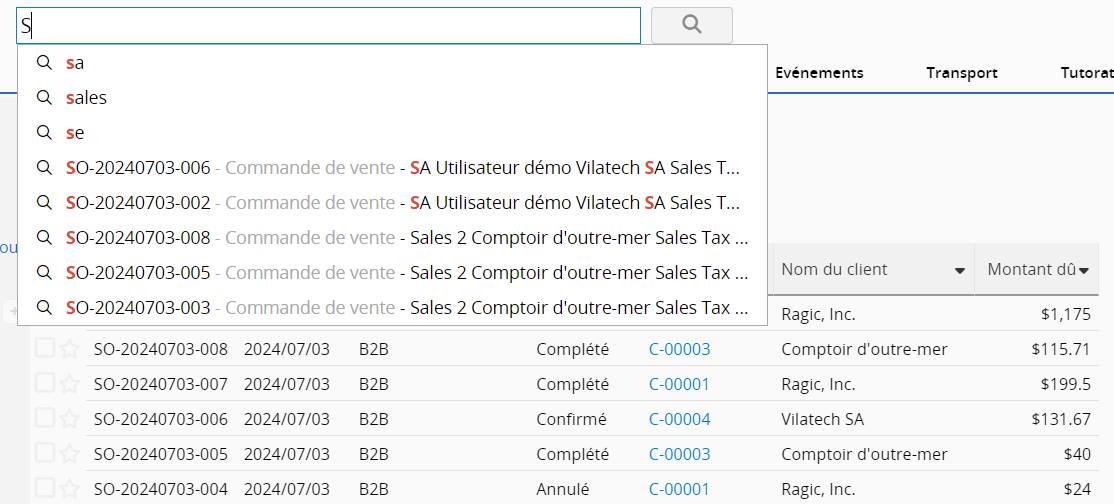
Task: Expand the 'Nom du client' column dropdown
Action: click(x=960, y=271)
